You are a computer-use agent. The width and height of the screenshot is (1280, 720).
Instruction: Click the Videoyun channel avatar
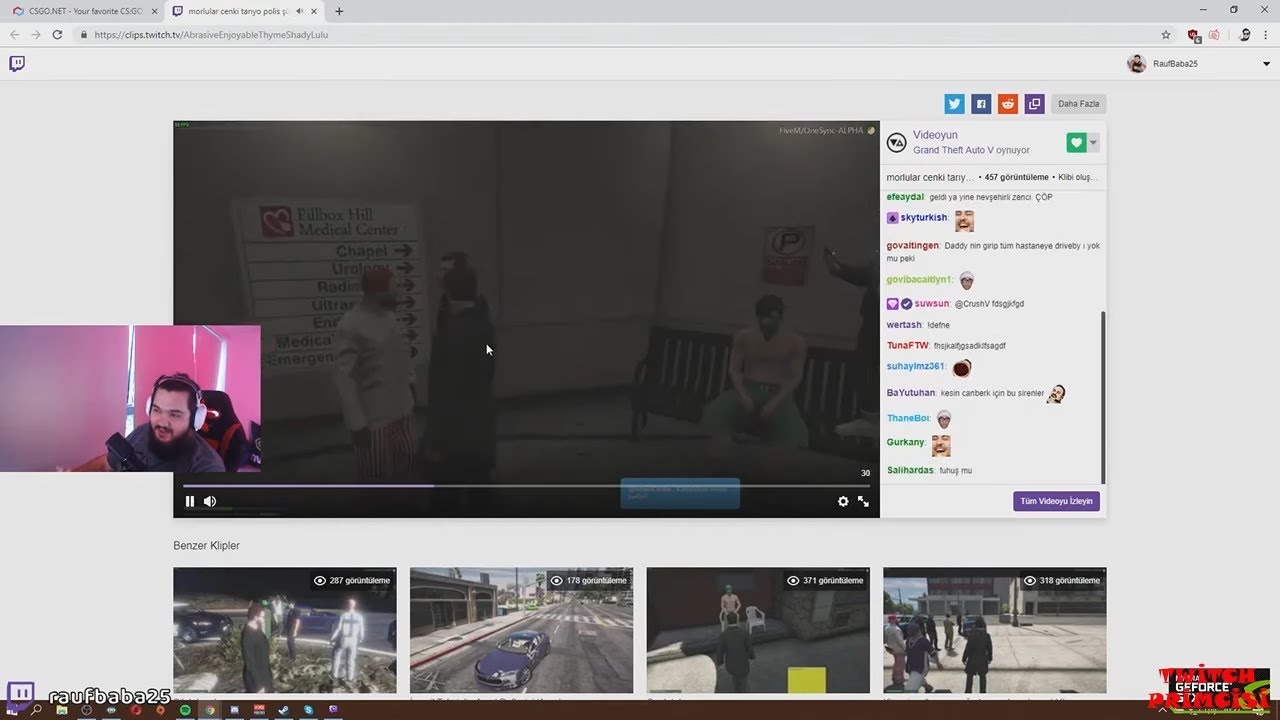point(897,143)
